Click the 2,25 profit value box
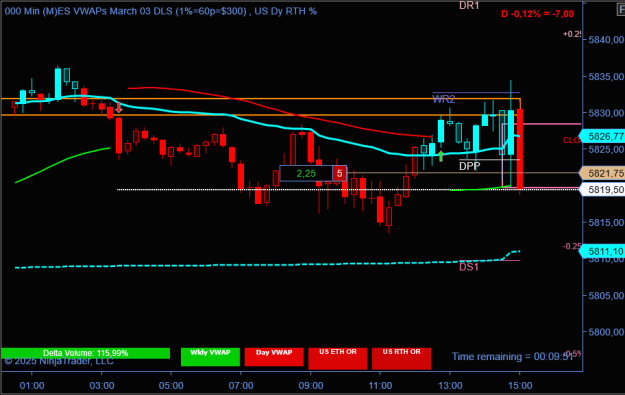625x395 pixels. point(306,173)
